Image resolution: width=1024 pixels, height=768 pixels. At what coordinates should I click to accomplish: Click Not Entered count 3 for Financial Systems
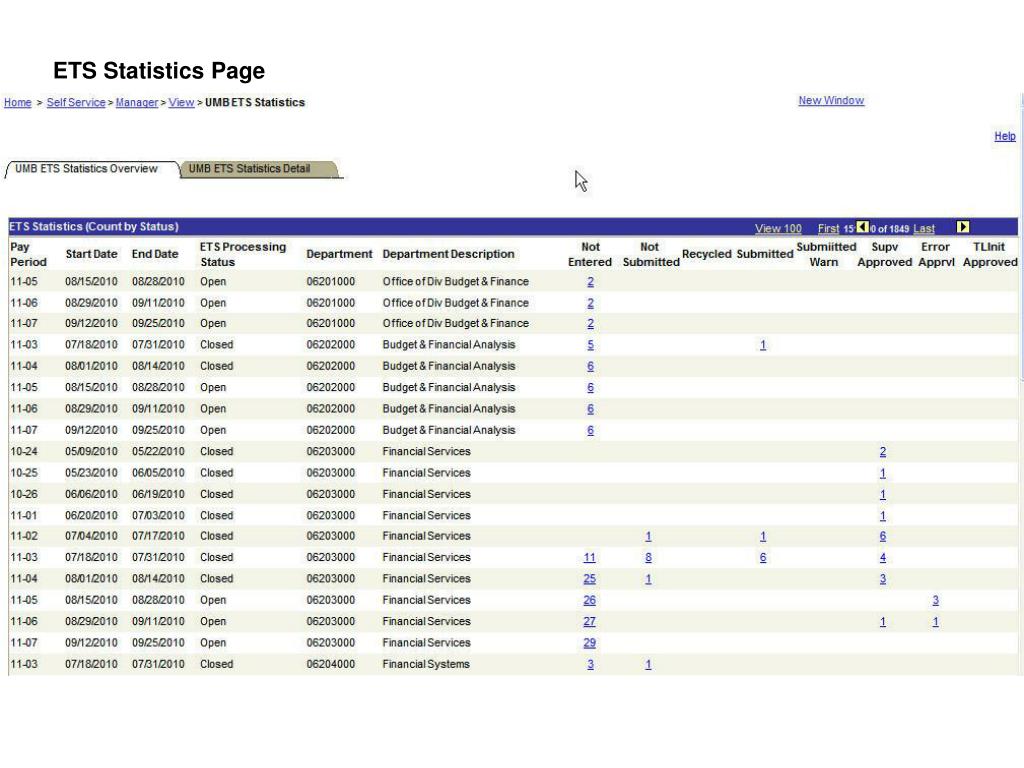(590, 665)
